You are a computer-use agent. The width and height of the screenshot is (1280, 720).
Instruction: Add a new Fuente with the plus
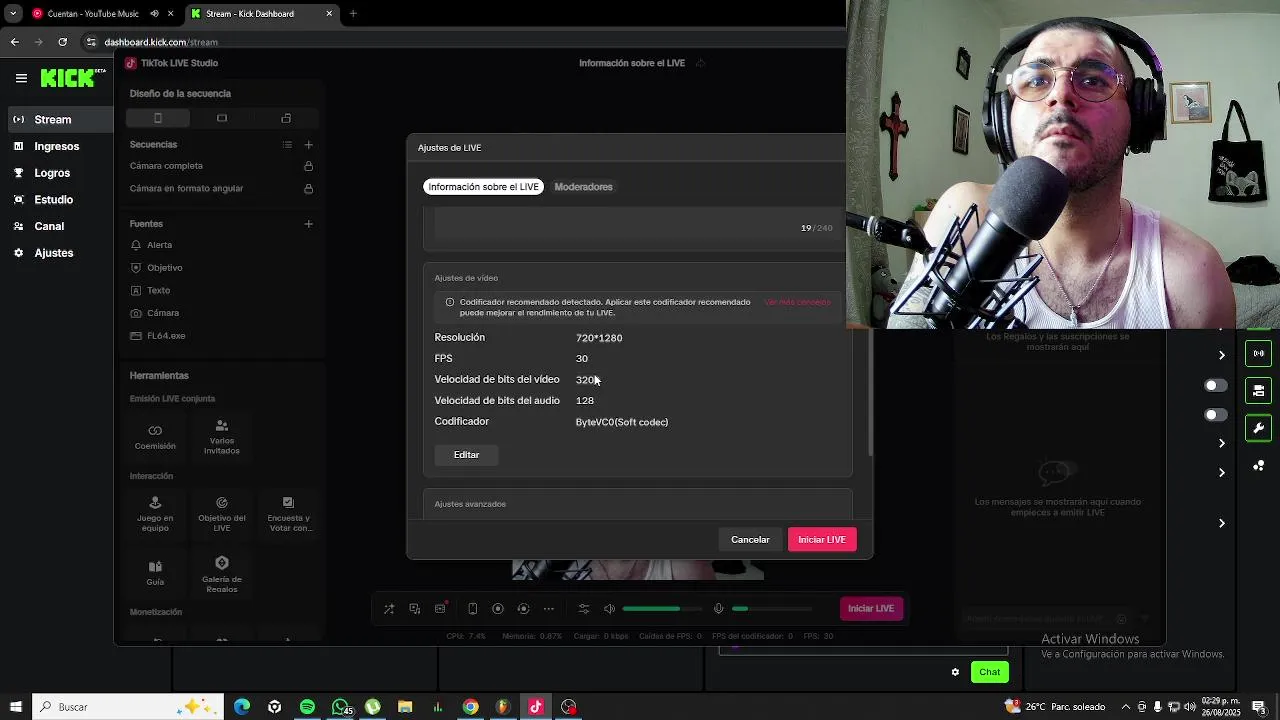tap(308, 224)
